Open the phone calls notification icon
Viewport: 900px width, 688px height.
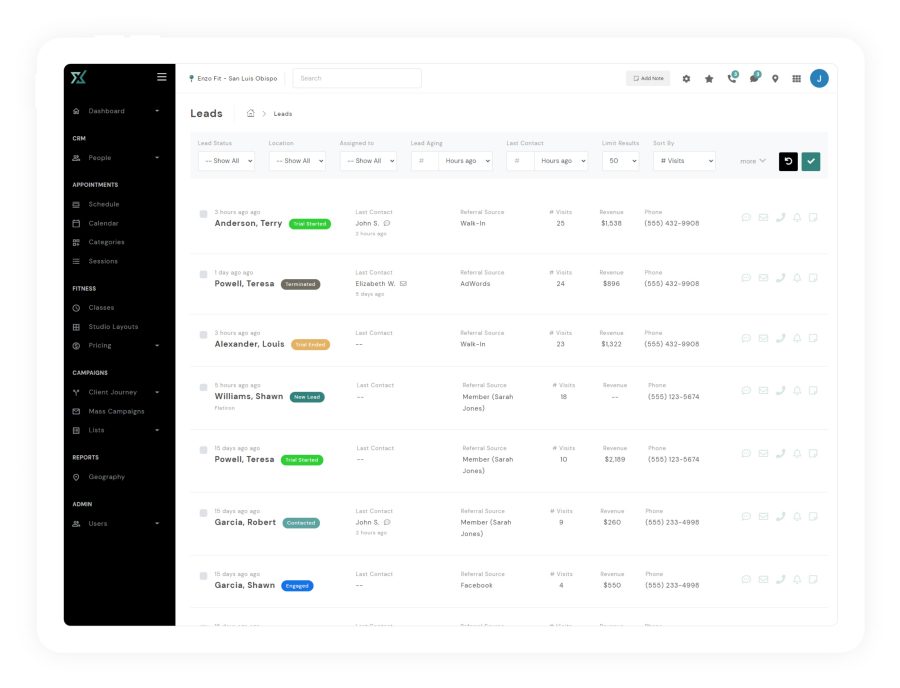tap(731, 78)
